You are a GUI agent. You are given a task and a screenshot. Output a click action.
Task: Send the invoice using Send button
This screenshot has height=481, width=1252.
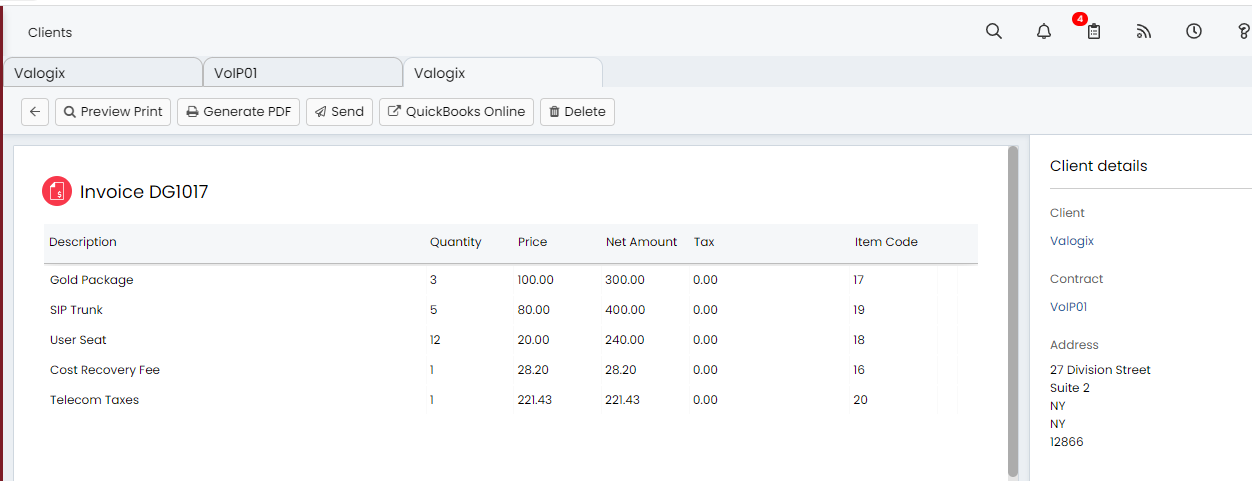pyautogui.click(x=339, y=112)
